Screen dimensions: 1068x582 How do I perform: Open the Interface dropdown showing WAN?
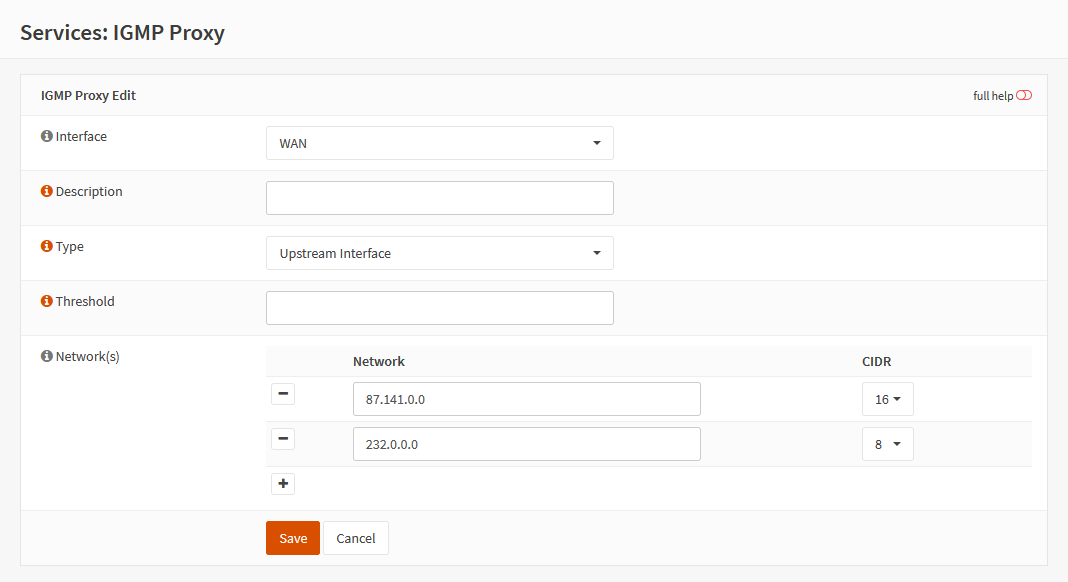439,143
